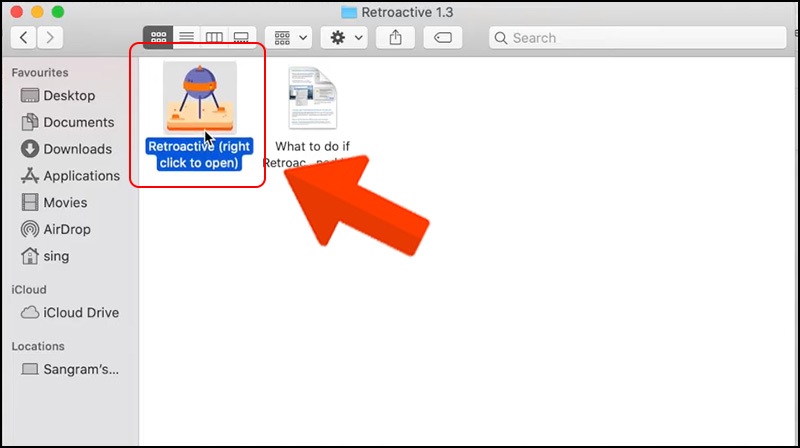Click the Edit Tags button

pos(442,38)
